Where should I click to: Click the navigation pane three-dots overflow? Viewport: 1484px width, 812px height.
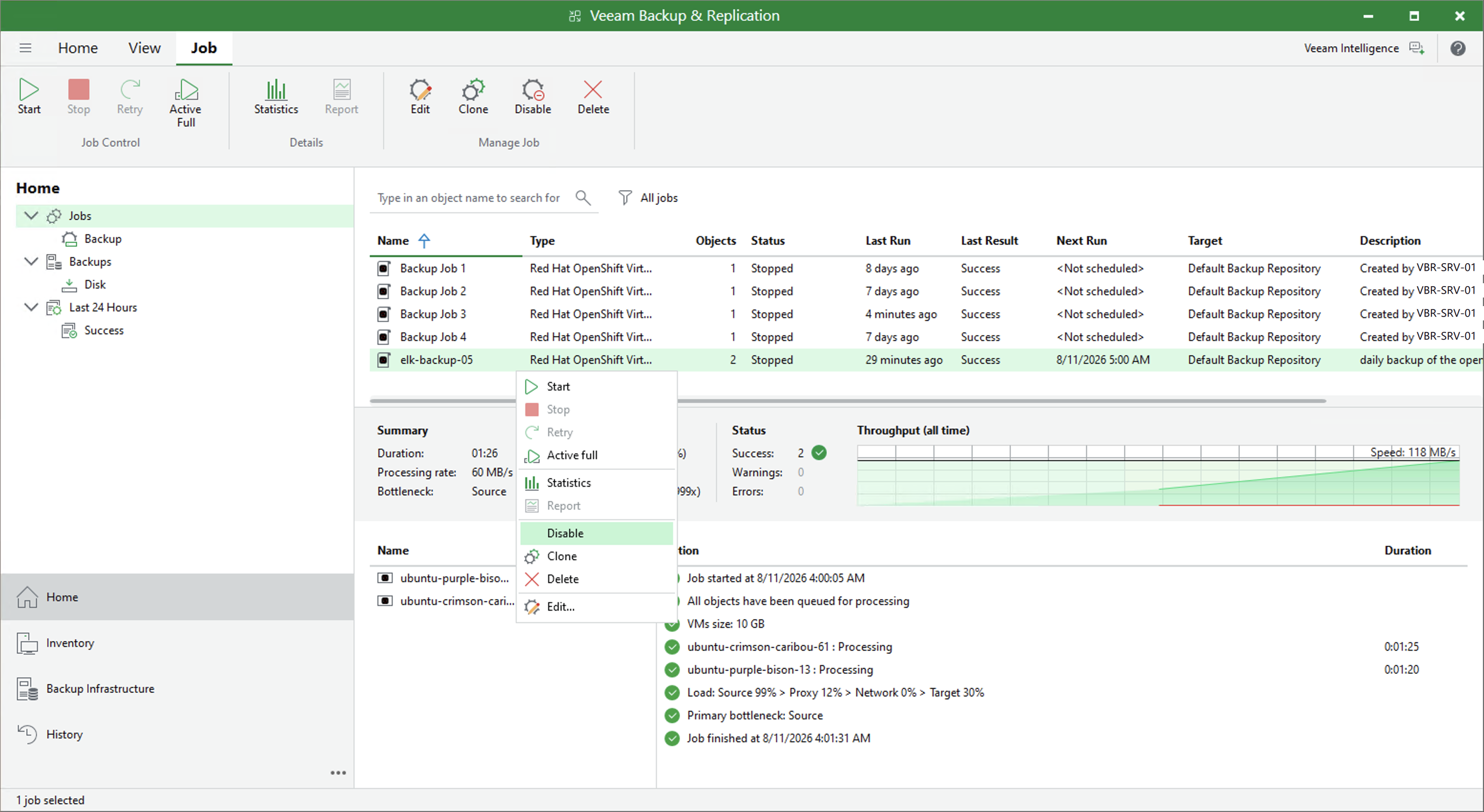tap(338, 773)
